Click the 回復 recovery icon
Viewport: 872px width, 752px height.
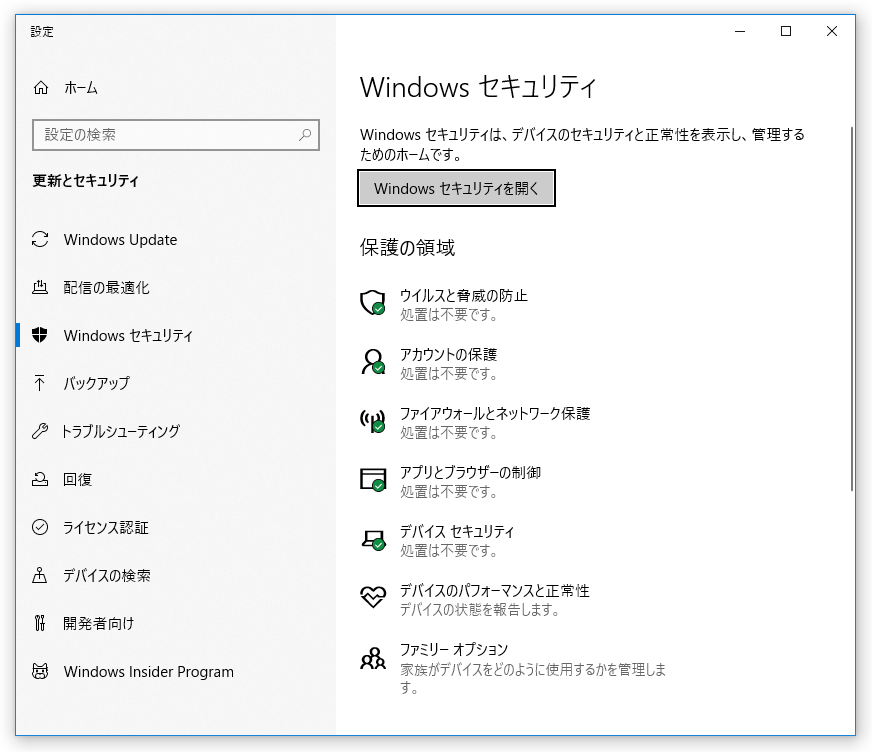coord(40,479)
